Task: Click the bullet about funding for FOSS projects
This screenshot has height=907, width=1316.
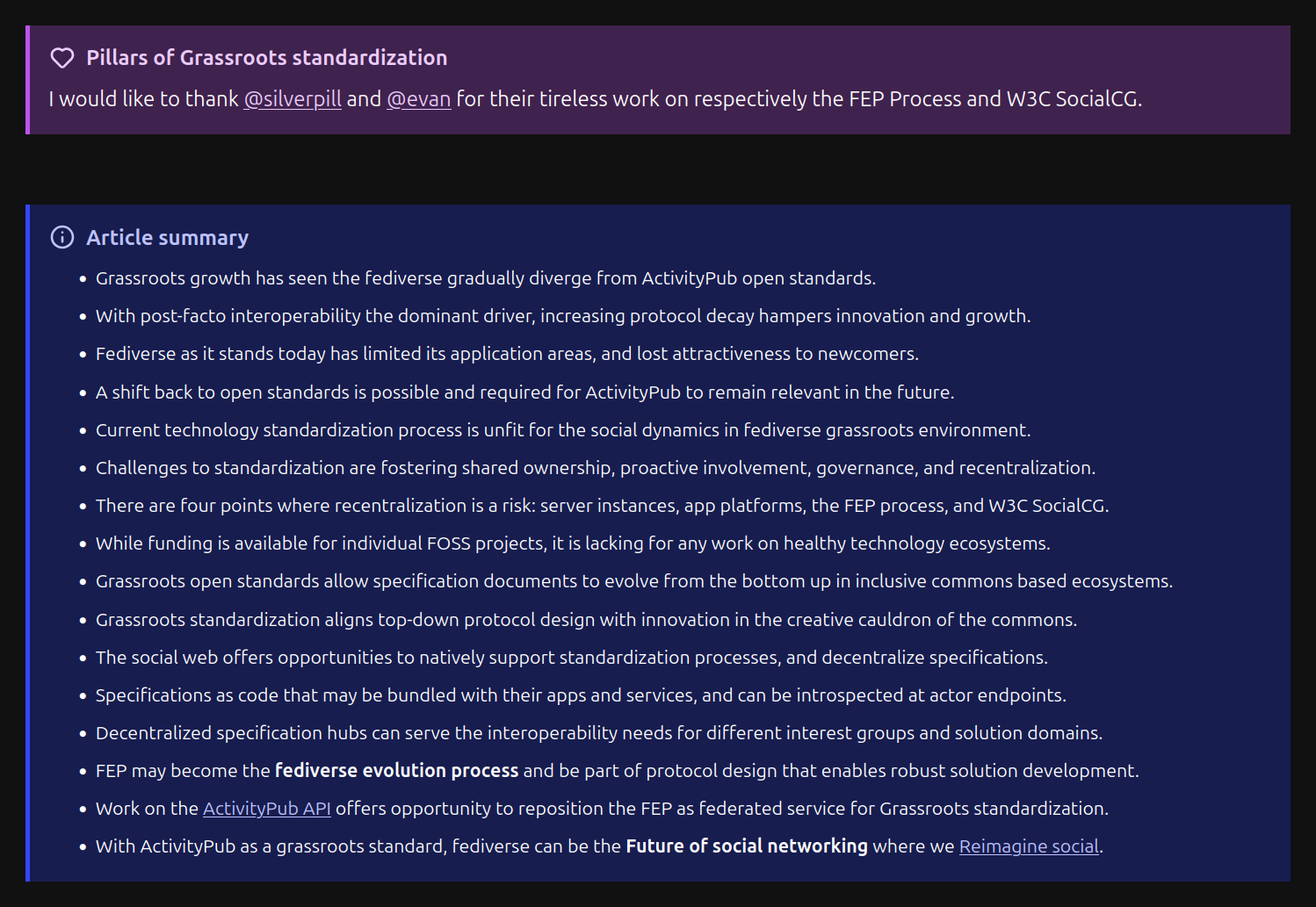Action: [573, 543]
